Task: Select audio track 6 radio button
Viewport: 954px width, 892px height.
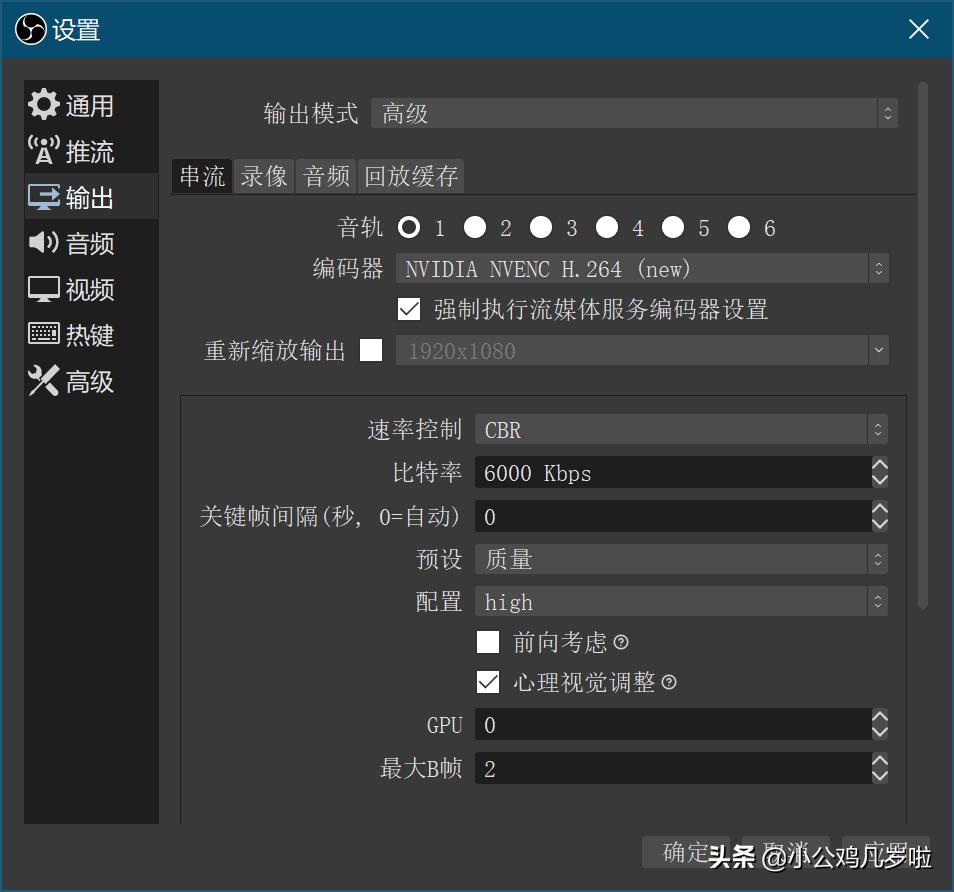Action: 739,228
